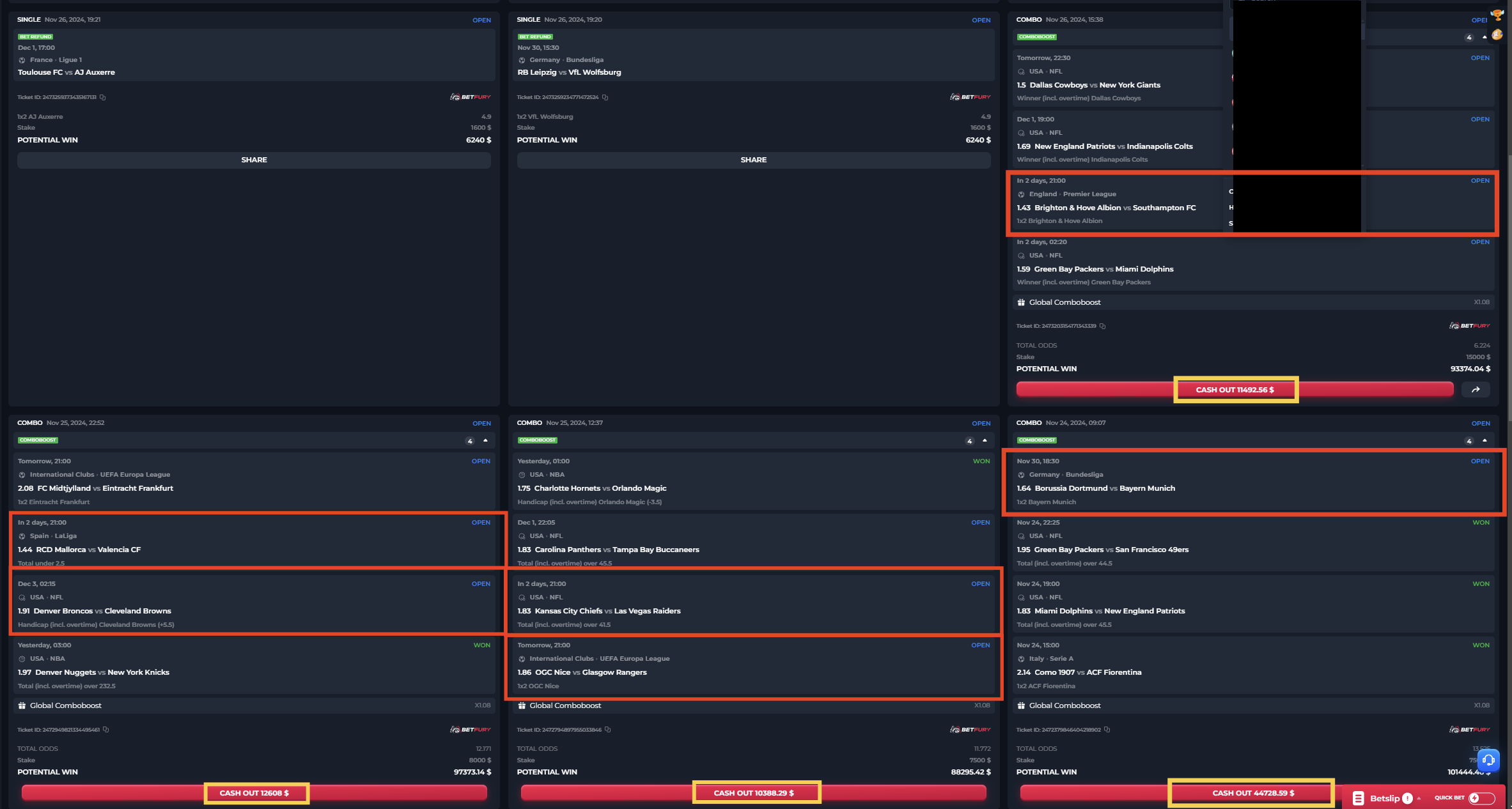Click share arrow icon beside CASH OUT 11492.56 $
The image size is (1512, 809).
pyautogui.click(x=1476, y=389)
